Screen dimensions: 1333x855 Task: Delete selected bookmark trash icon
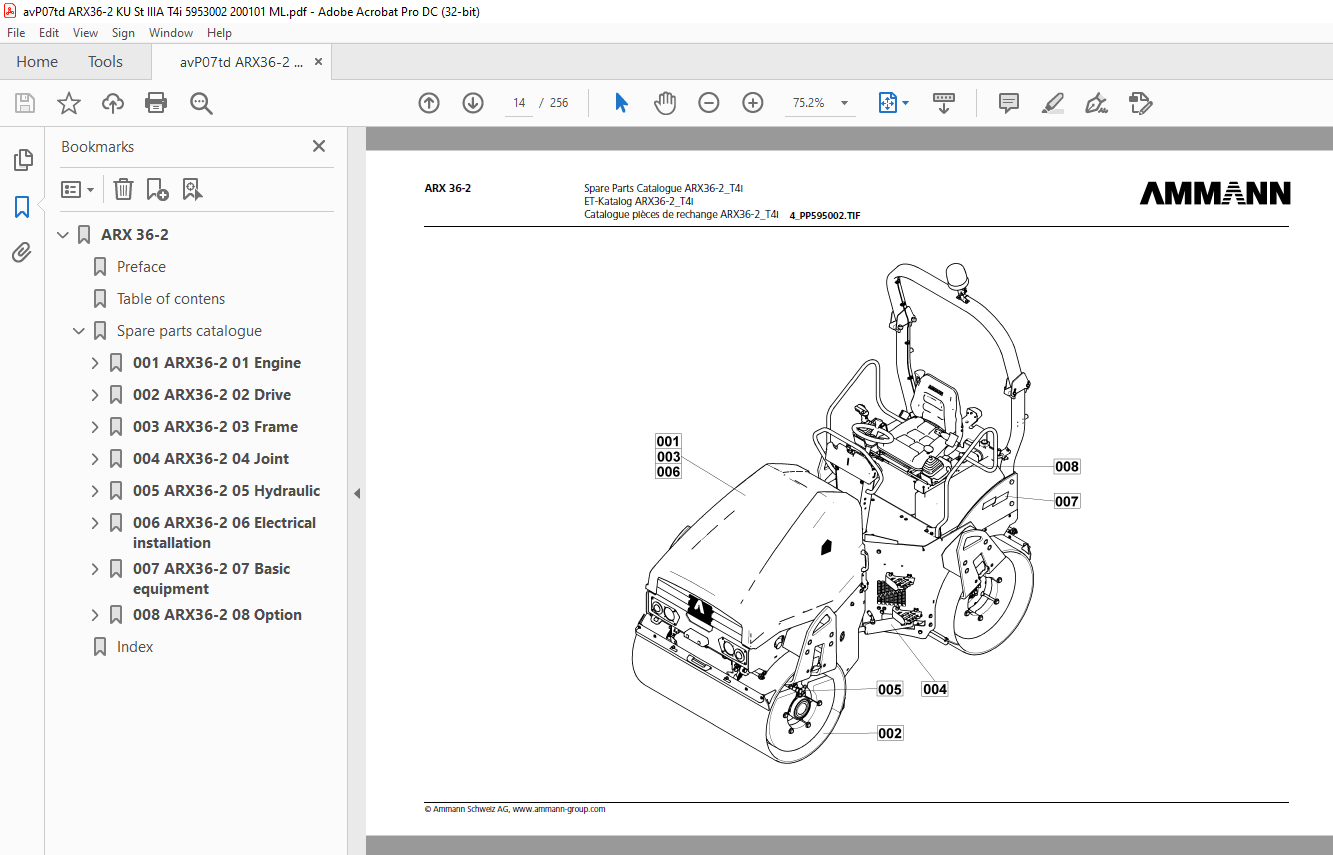123,189
